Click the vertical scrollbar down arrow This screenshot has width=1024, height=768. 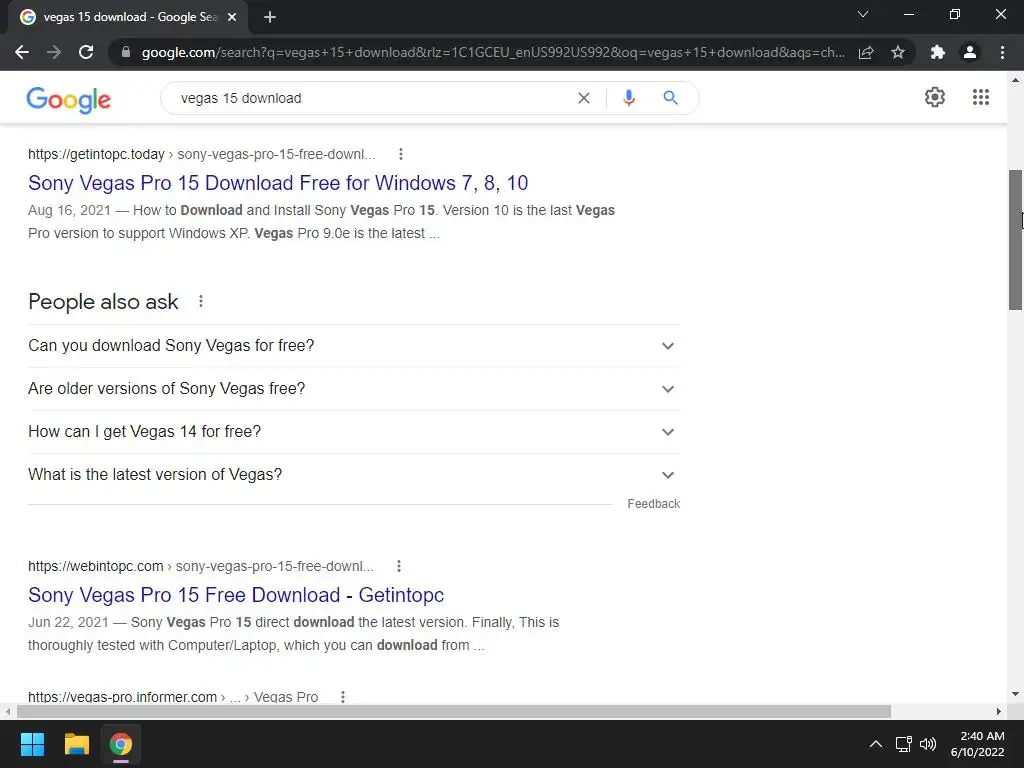coord(1016,694)
